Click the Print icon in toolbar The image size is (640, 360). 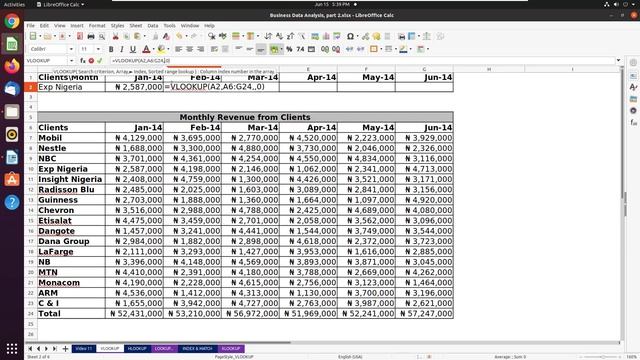91,36
